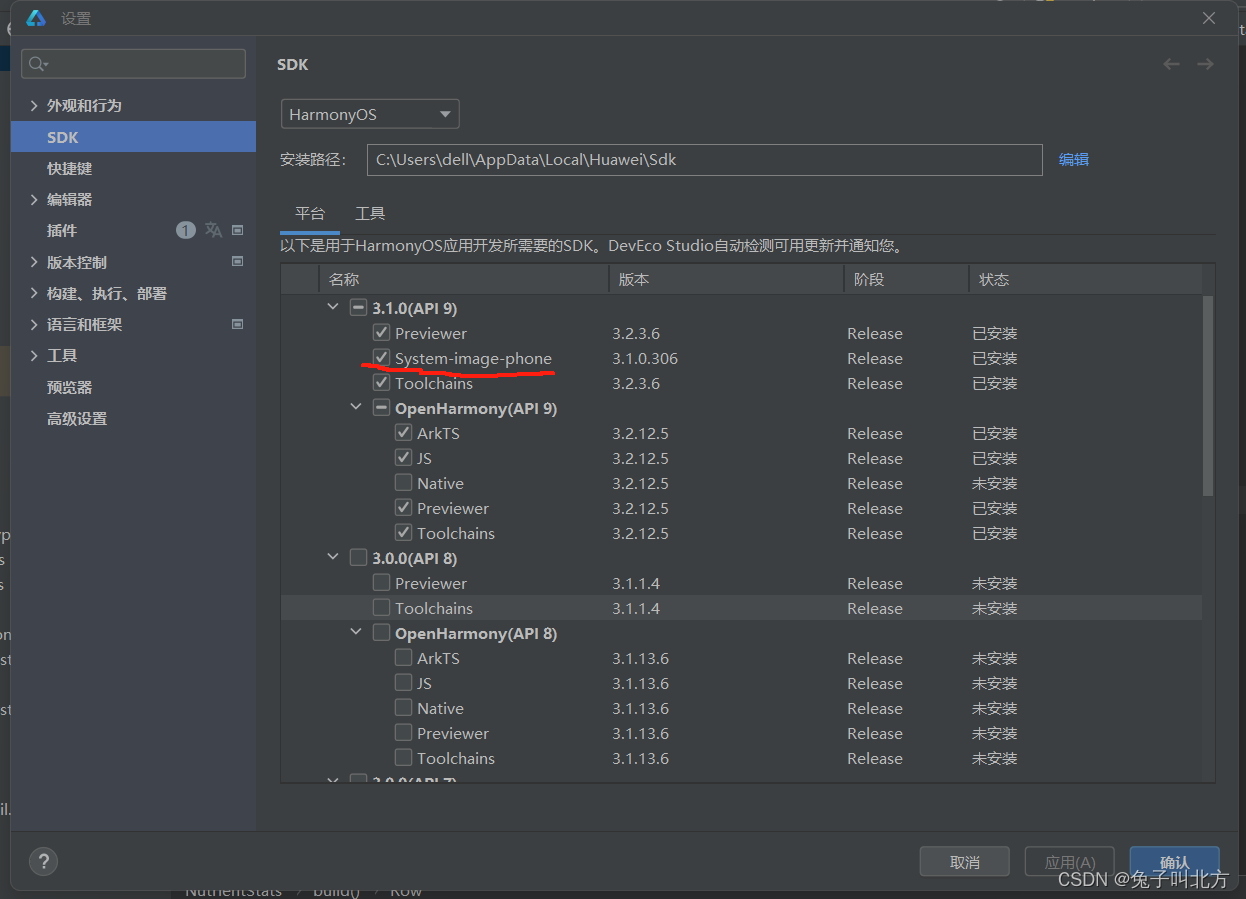Screen dimensions: 1246x899
Task: Click the 安装路径 text field
Action: [x=705, y=159]
